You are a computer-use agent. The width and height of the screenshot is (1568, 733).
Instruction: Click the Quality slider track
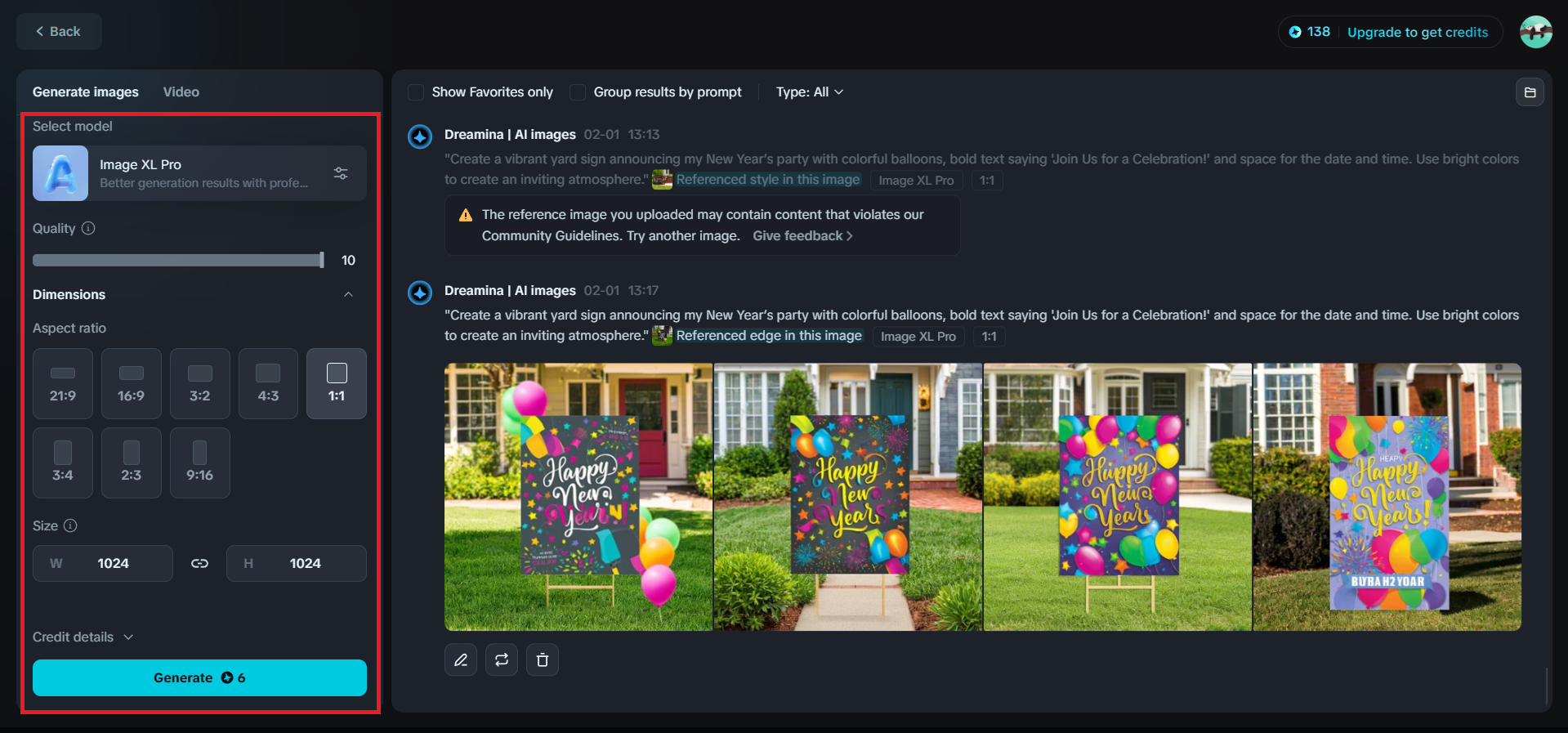[178, 260]
